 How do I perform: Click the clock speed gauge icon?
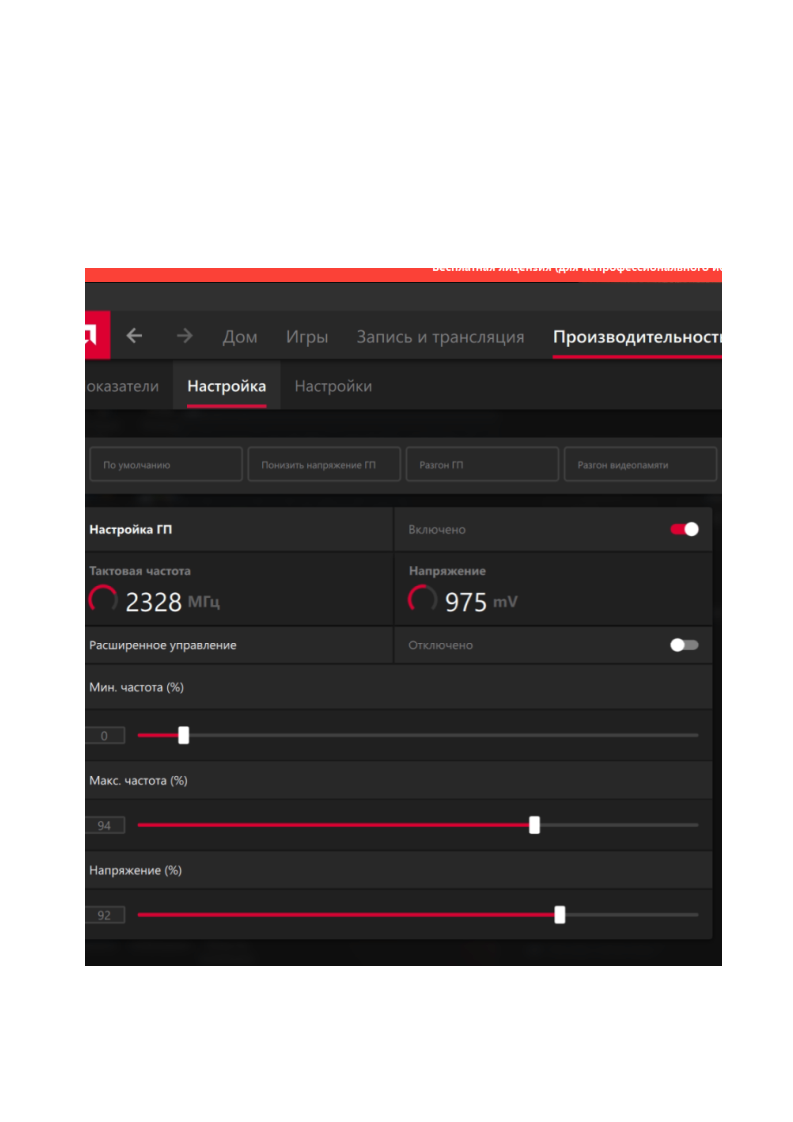coord(103,599)
